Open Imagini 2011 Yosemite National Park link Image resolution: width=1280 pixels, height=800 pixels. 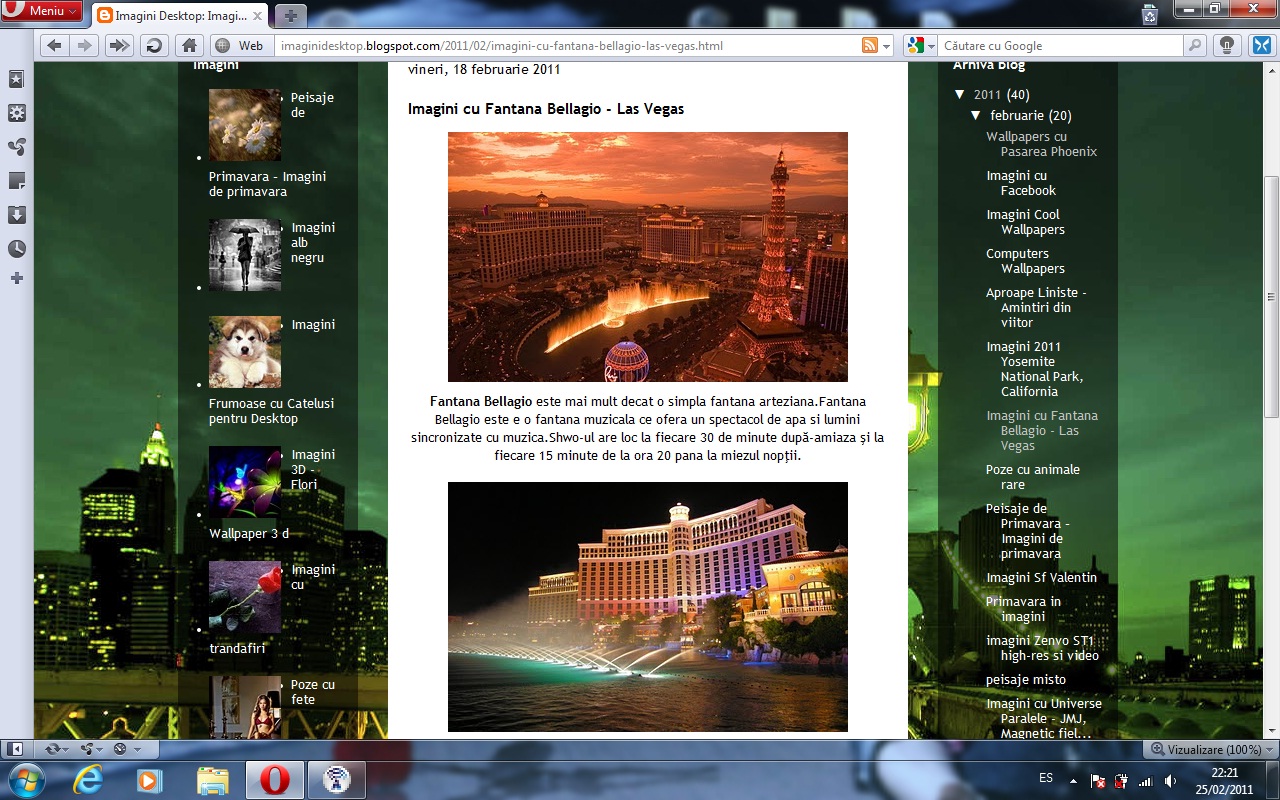(x=1035, y=369)
